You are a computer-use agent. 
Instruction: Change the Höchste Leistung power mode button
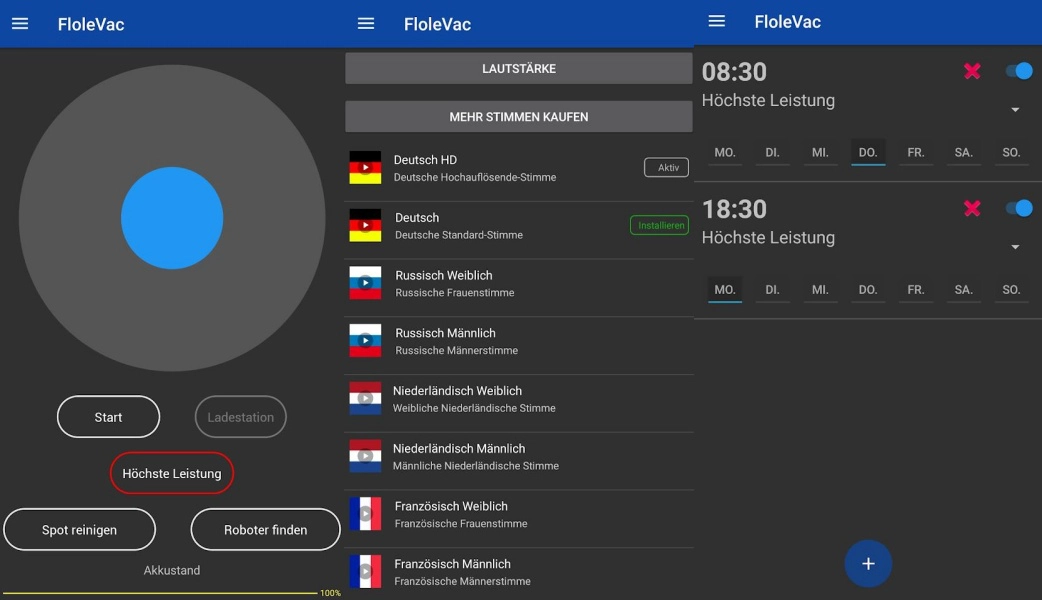point(171,473)
